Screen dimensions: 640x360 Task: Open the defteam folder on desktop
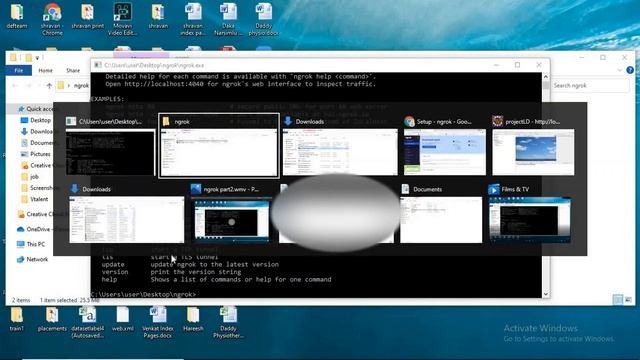coord(17,16)
